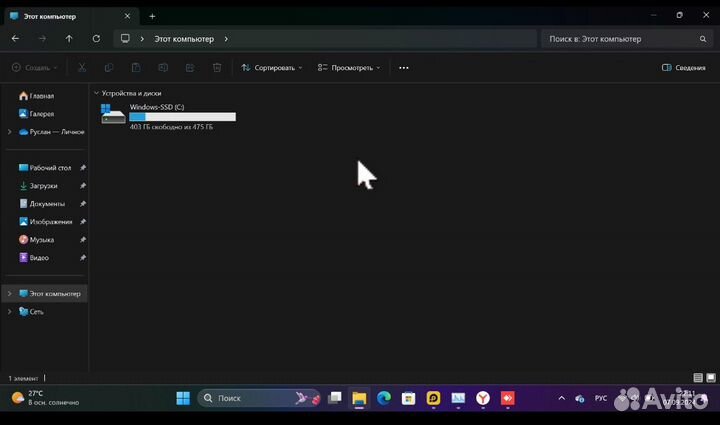
Task: Click the Paste clipboard icon
Action: click(136, 67)
